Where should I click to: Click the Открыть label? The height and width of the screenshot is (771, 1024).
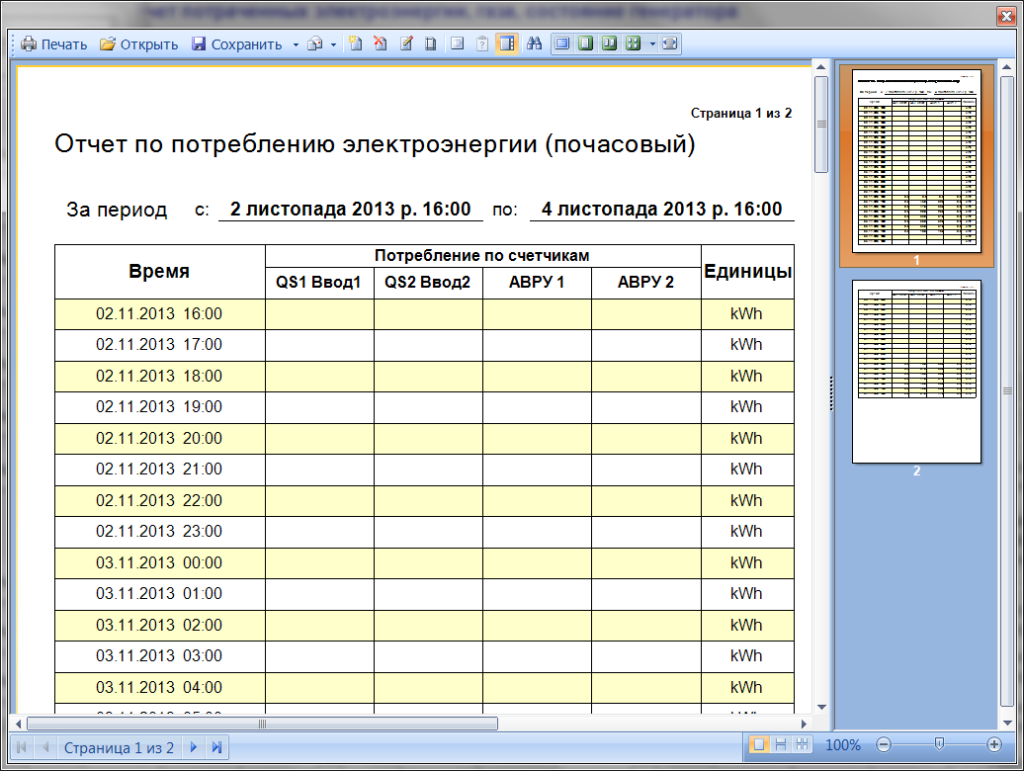(149, 44)
